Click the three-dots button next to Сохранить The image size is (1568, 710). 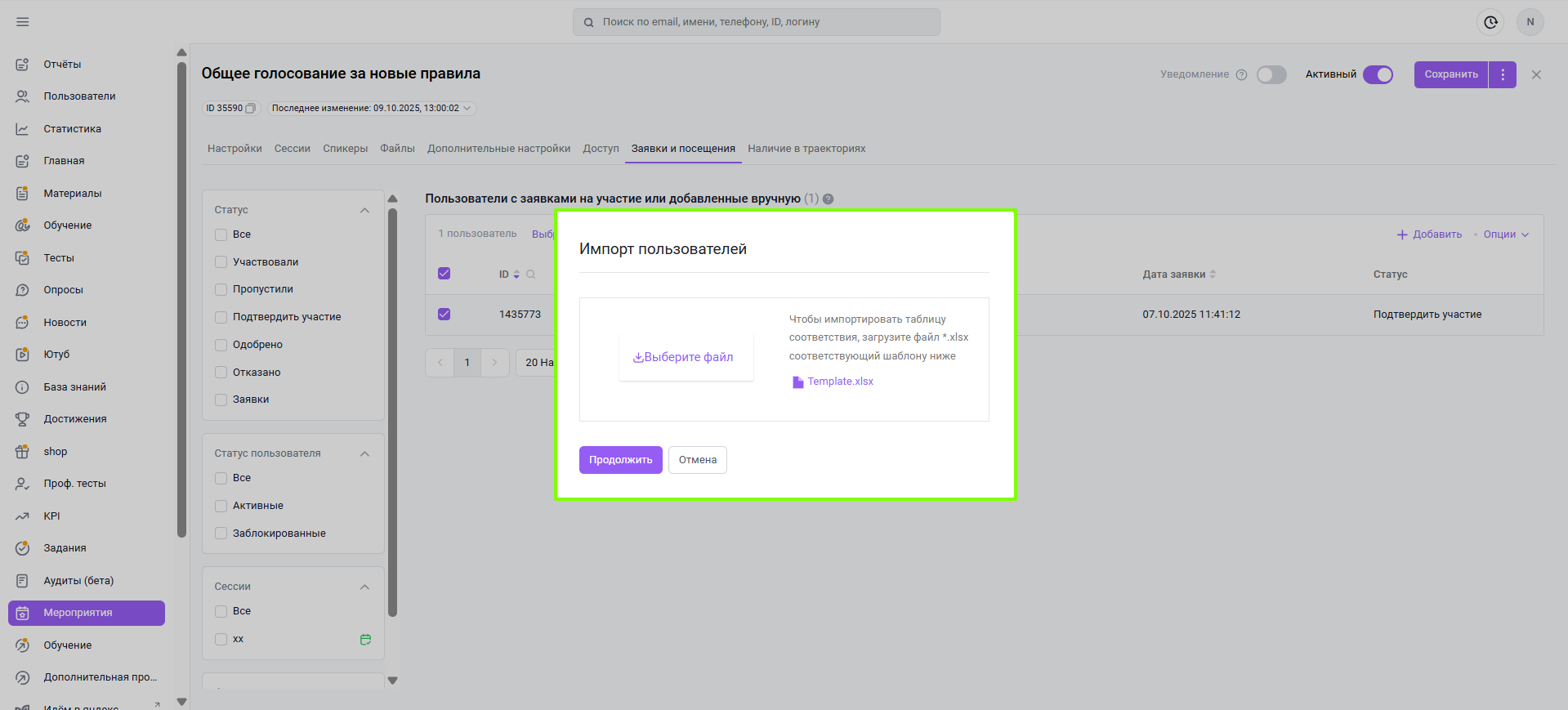coord(1503,74)
